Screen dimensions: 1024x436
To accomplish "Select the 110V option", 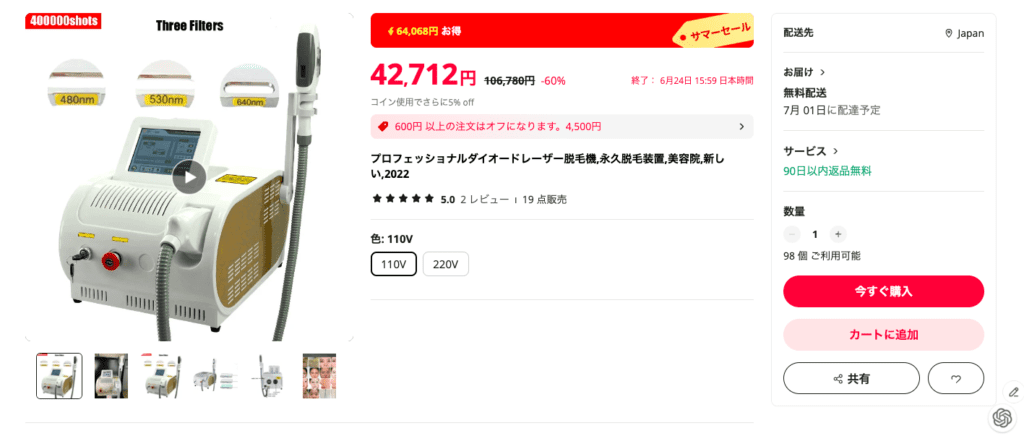I will coord(394,264).
